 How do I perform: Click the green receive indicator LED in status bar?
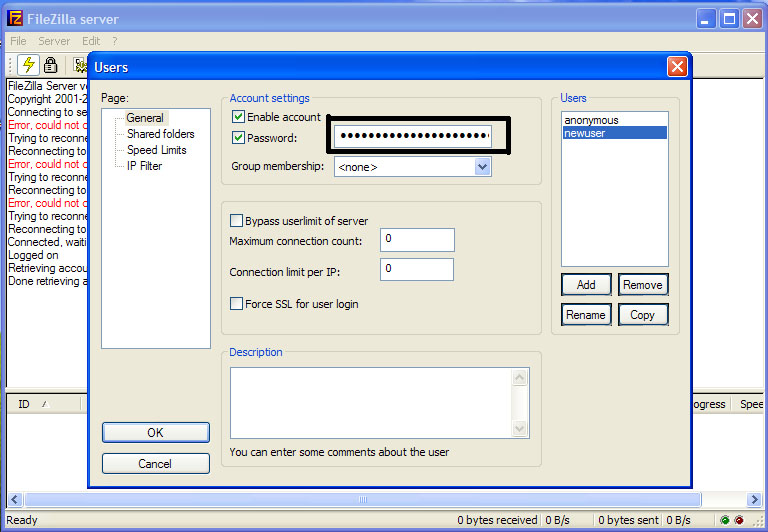pos(725,520)
